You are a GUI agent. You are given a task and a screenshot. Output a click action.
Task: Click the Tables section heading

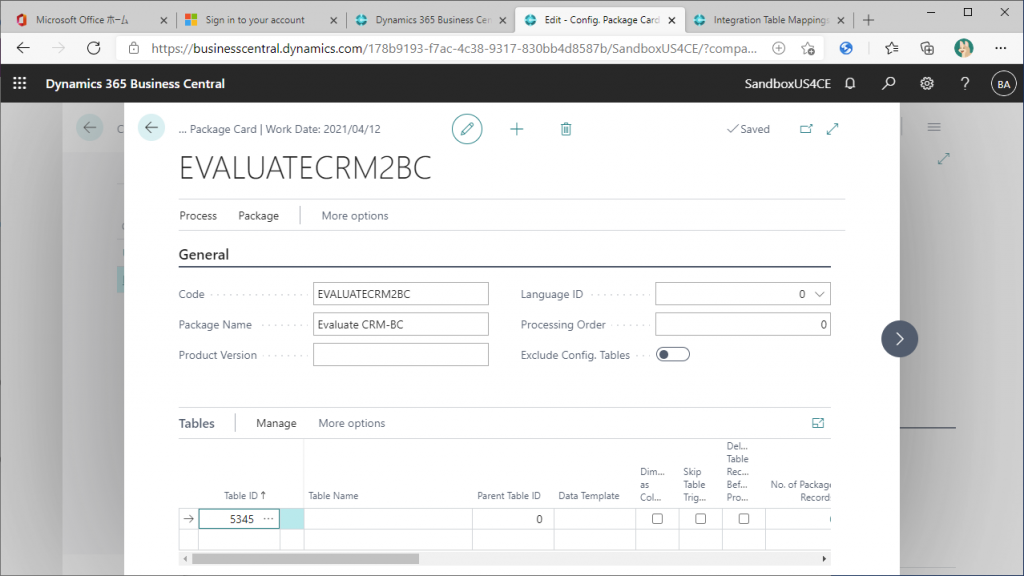tap(197, 423)
